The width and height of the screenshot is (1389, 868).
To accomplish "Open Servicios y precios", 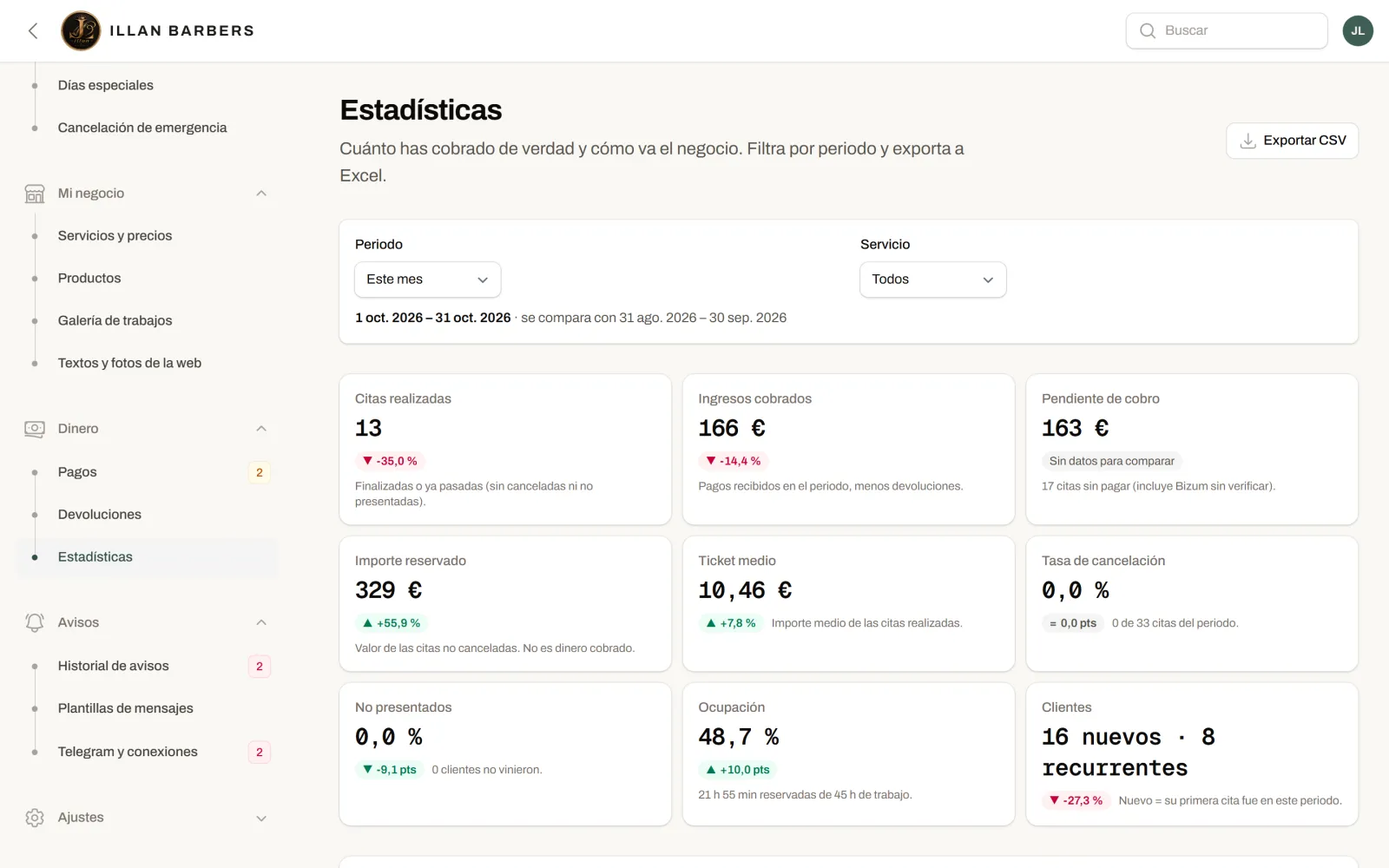I will click(x=115, y=236).
